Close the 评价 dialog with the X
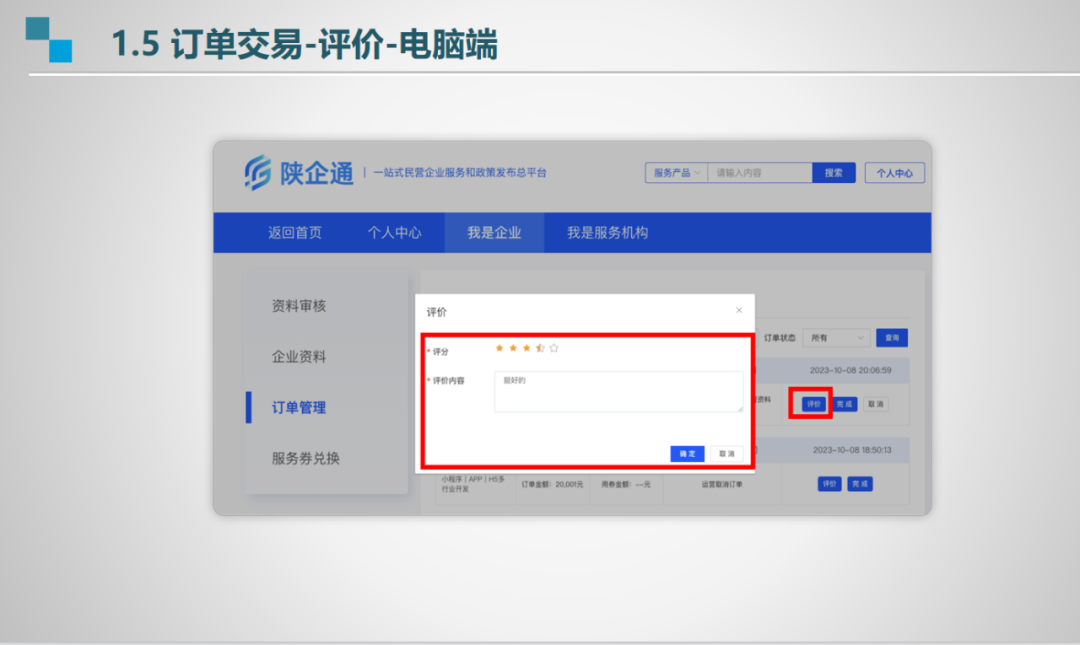This screenshot has height=645, width=1080. (x=739, y=311)
